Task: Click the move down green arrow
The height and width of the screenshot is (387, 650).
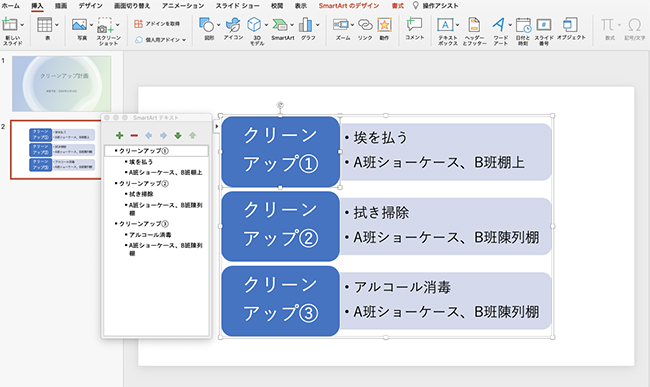Action: [x=178, y=135]
